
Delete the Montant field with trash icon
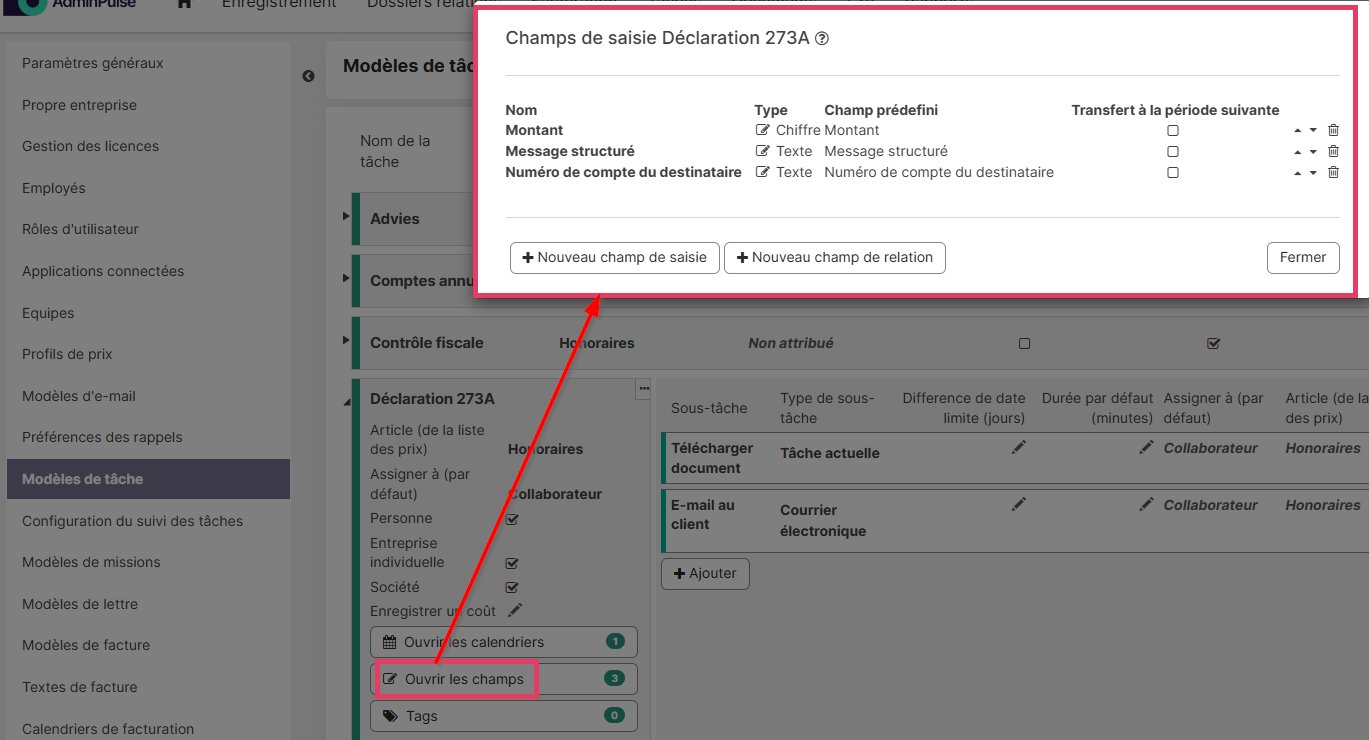[1333, 130]
